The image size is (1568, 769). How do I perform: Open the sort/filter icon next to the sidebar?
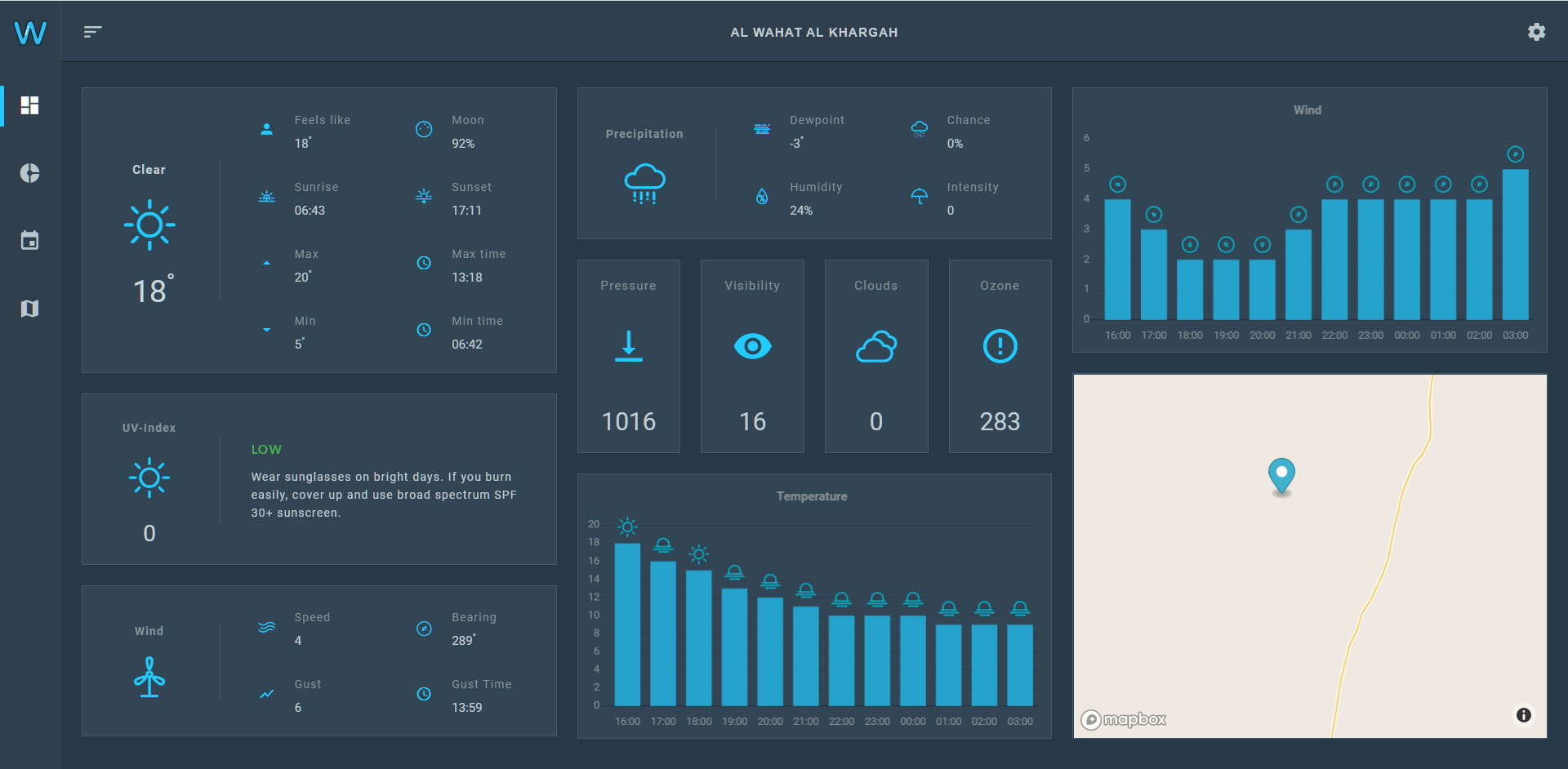coord(92,31)
